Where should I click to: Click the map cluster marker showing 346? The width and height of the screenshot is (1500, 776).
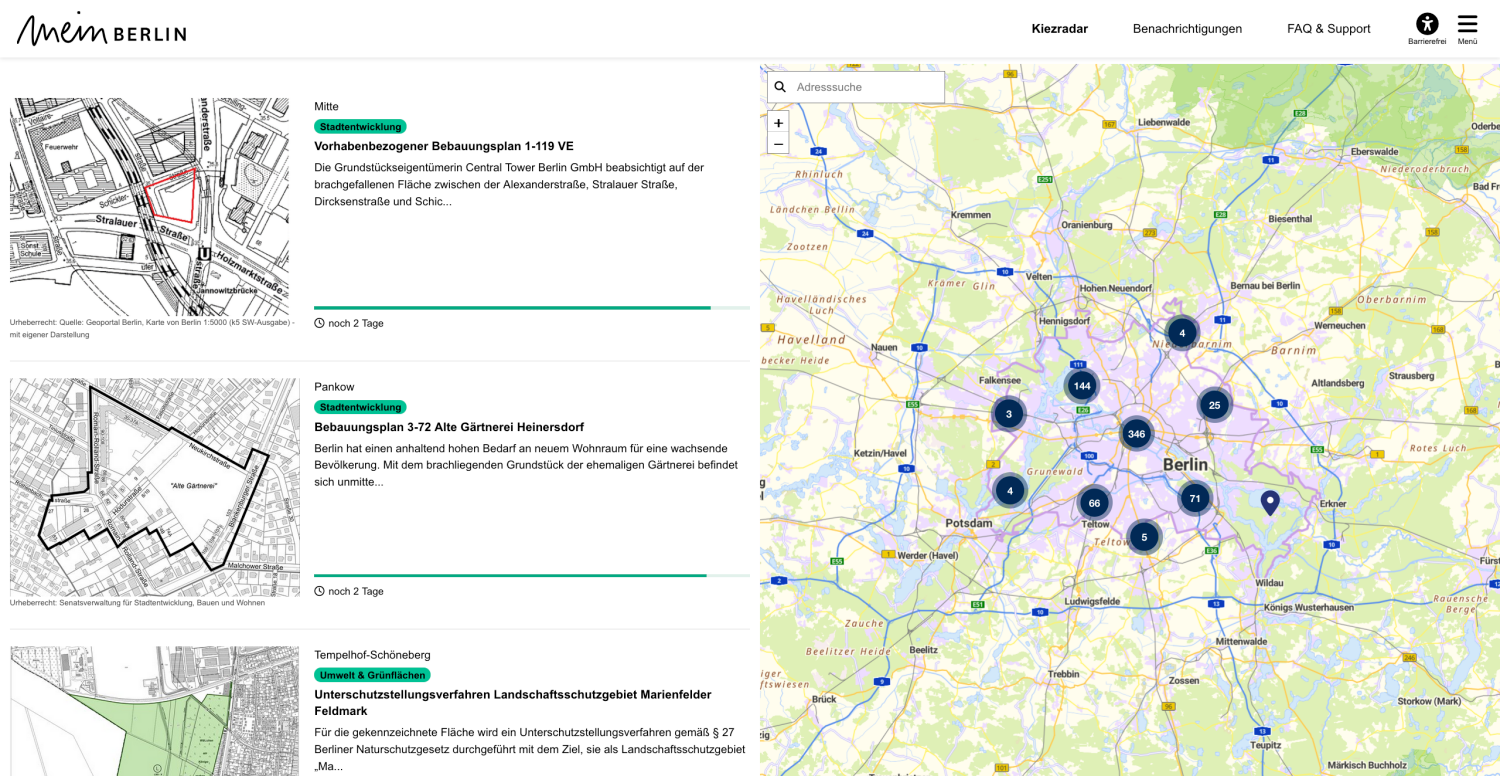(x=1136, y=434)
